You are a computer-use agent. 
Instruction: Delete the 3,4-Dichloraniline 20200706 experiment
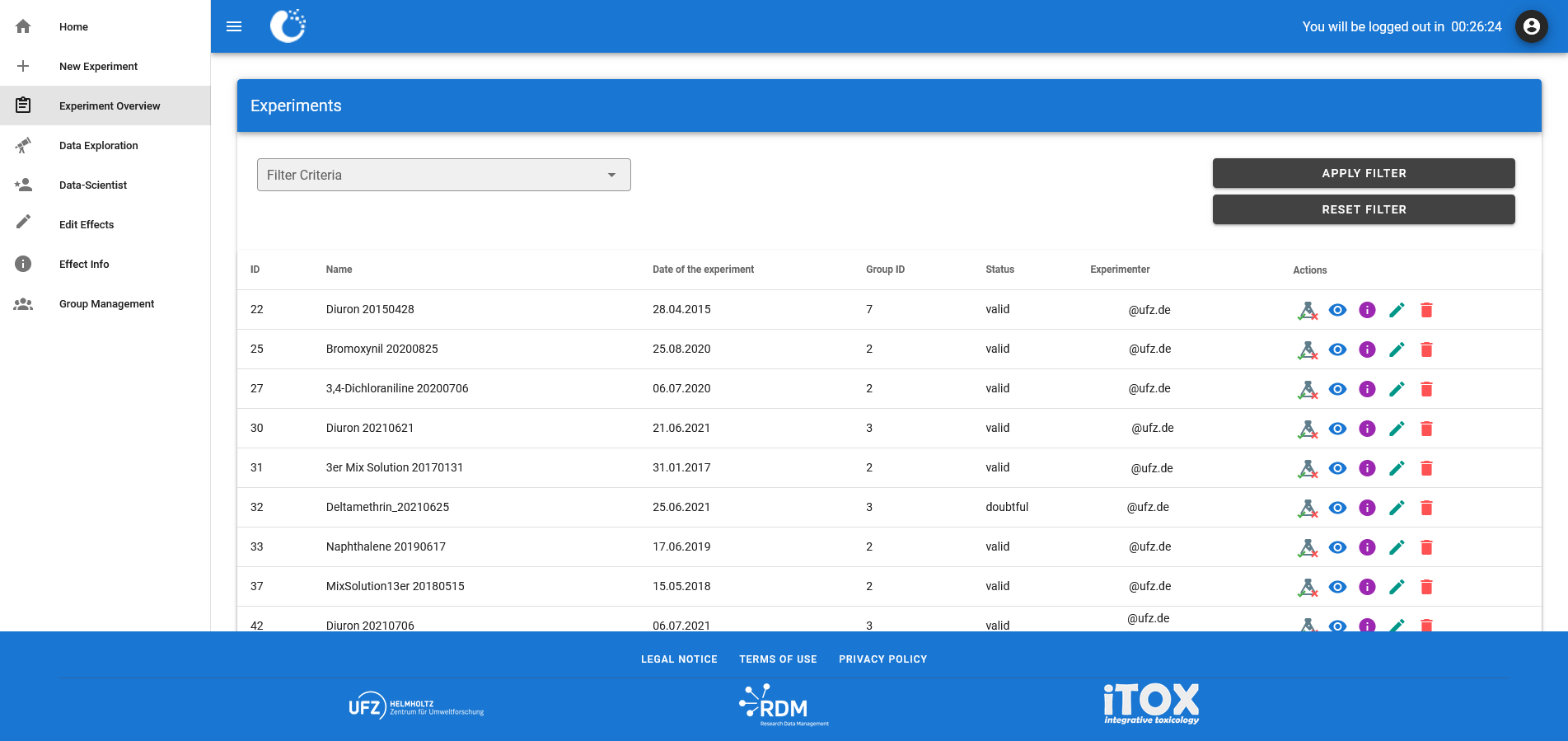[x=1426, y=389]
